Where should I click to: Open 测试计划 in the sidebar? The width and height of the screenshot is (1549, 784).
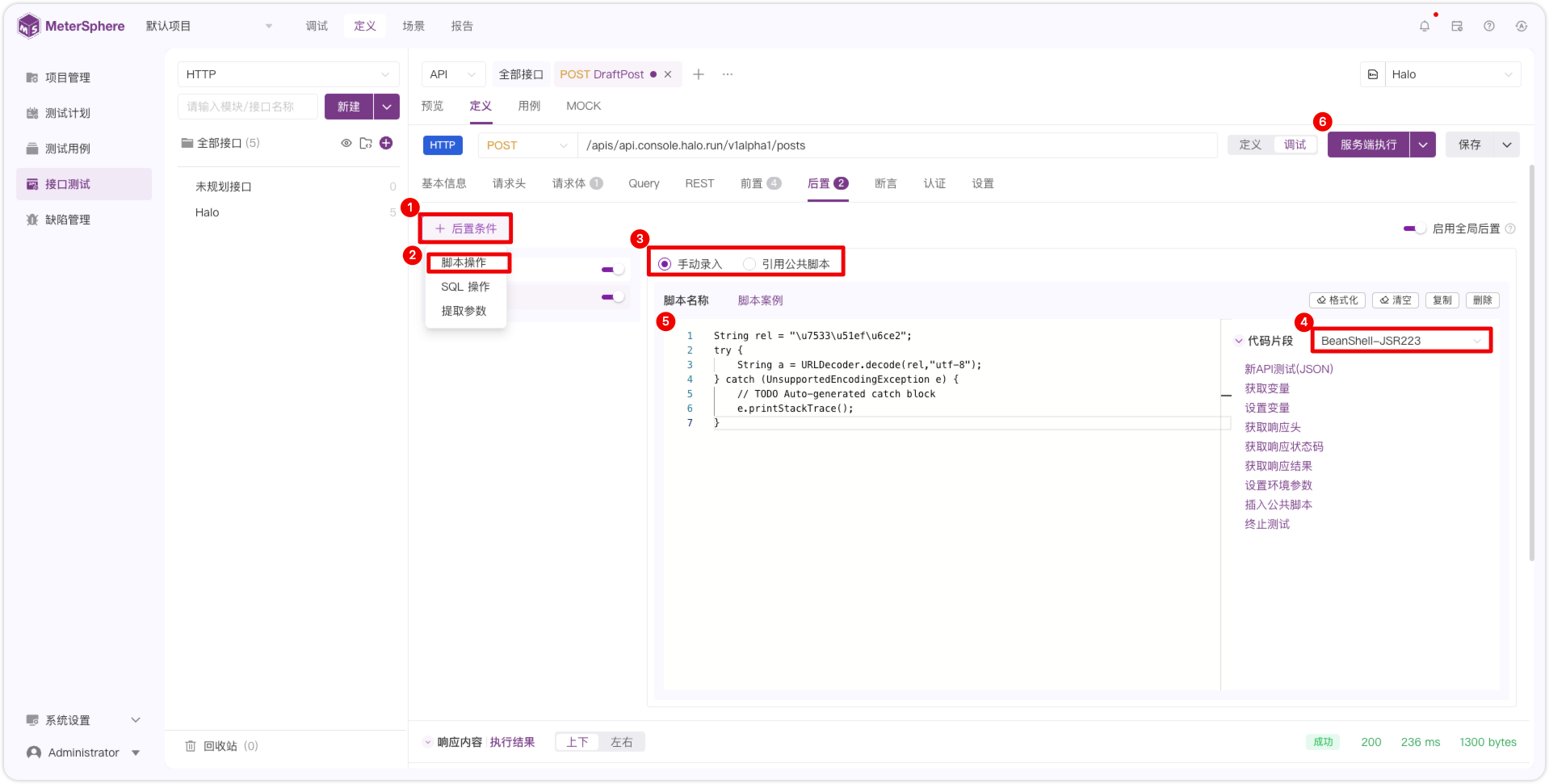(x=68, y=113)
